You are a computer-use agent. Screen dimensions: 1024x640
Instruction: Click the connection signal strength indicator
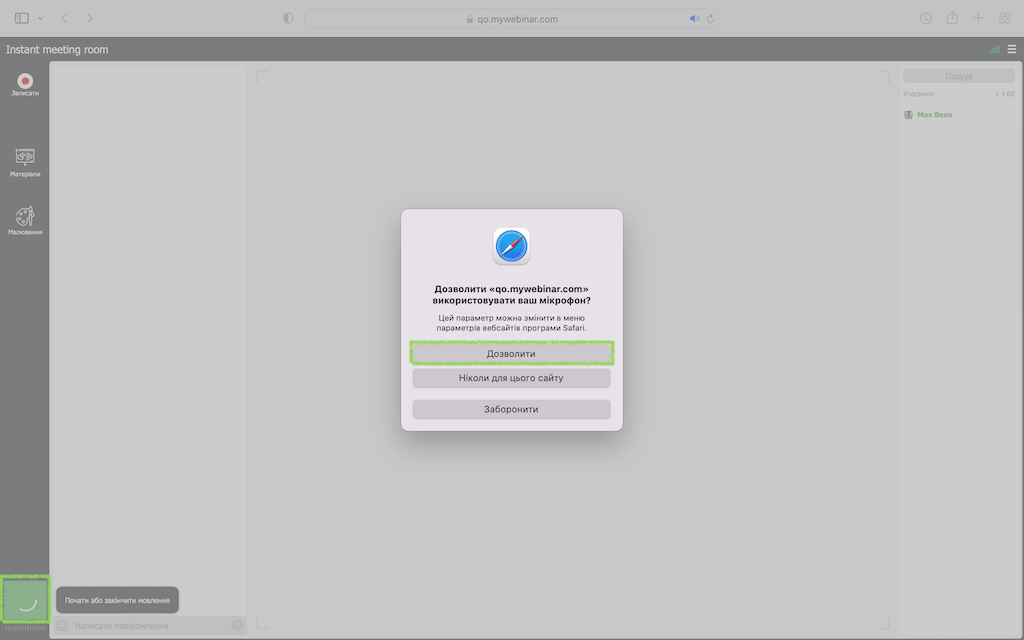[x=993, y=49]
